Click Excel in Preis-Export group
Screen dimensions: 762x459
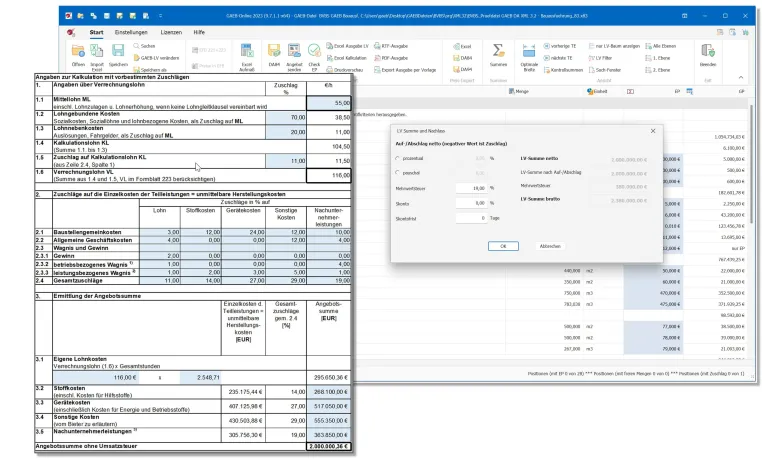(462, 47)
